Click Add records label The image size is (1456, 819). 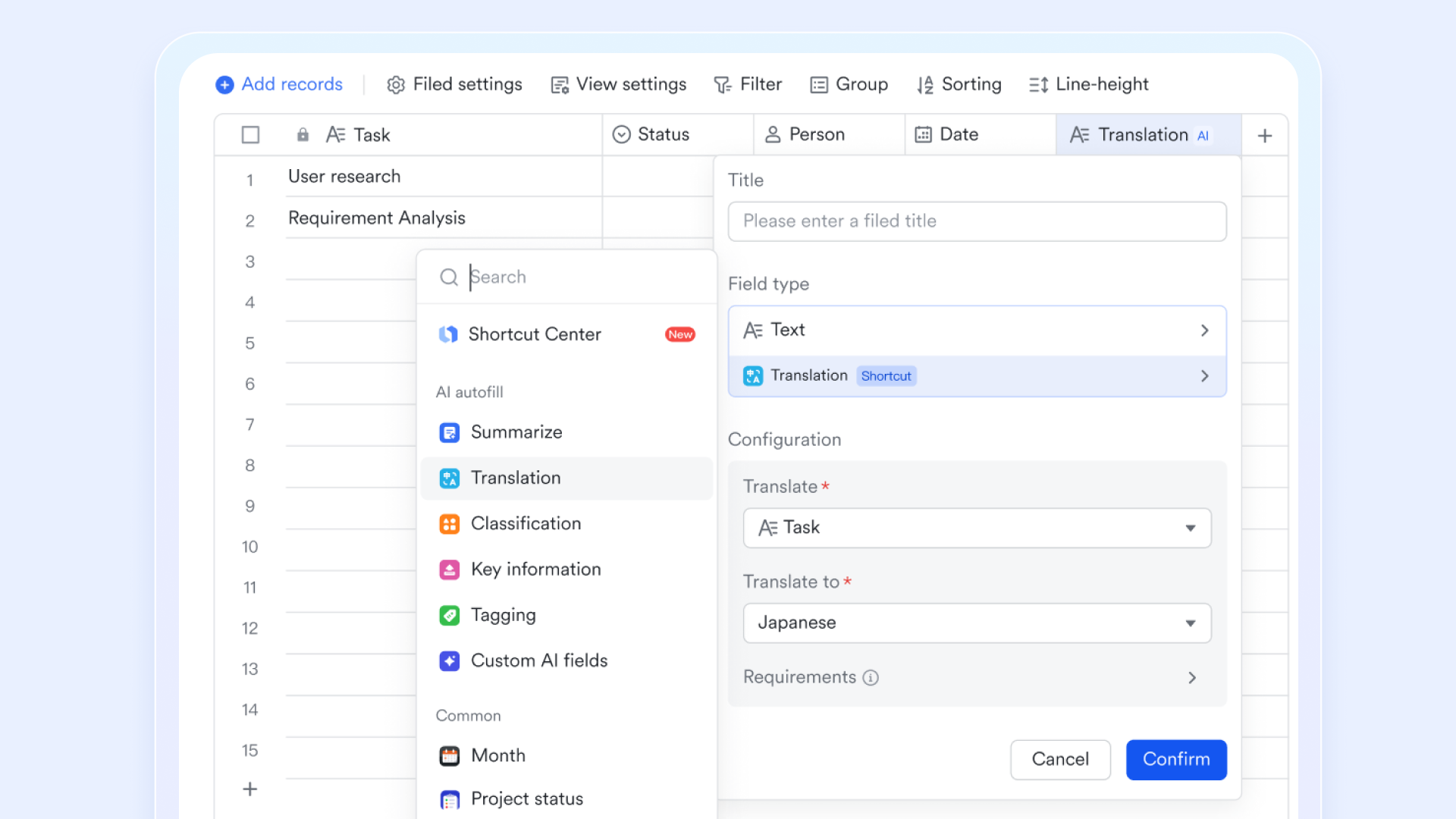(292, 84)
